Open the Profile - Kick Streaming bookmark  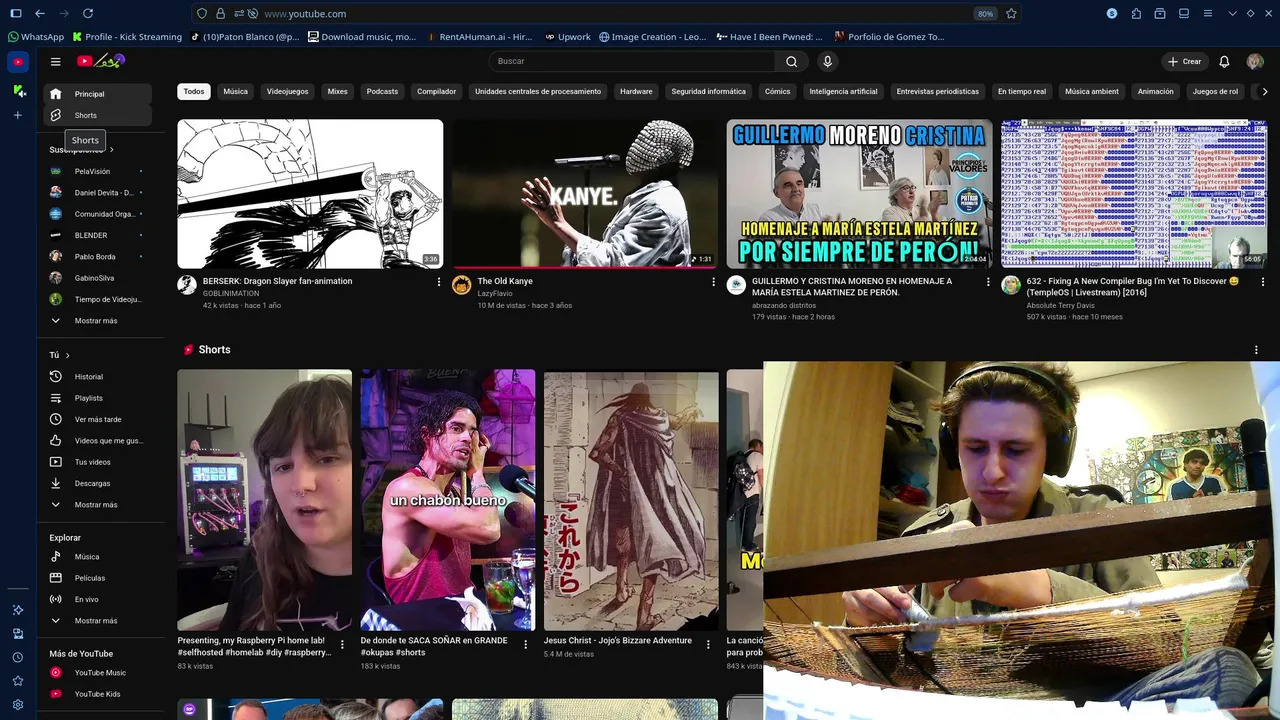pos(127,37)
